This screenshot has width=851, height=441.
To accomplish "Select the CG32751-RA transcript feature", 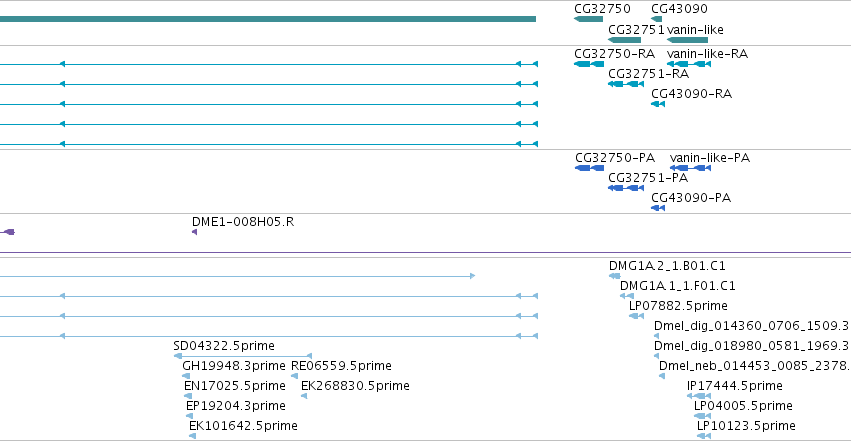I will 626,84.
